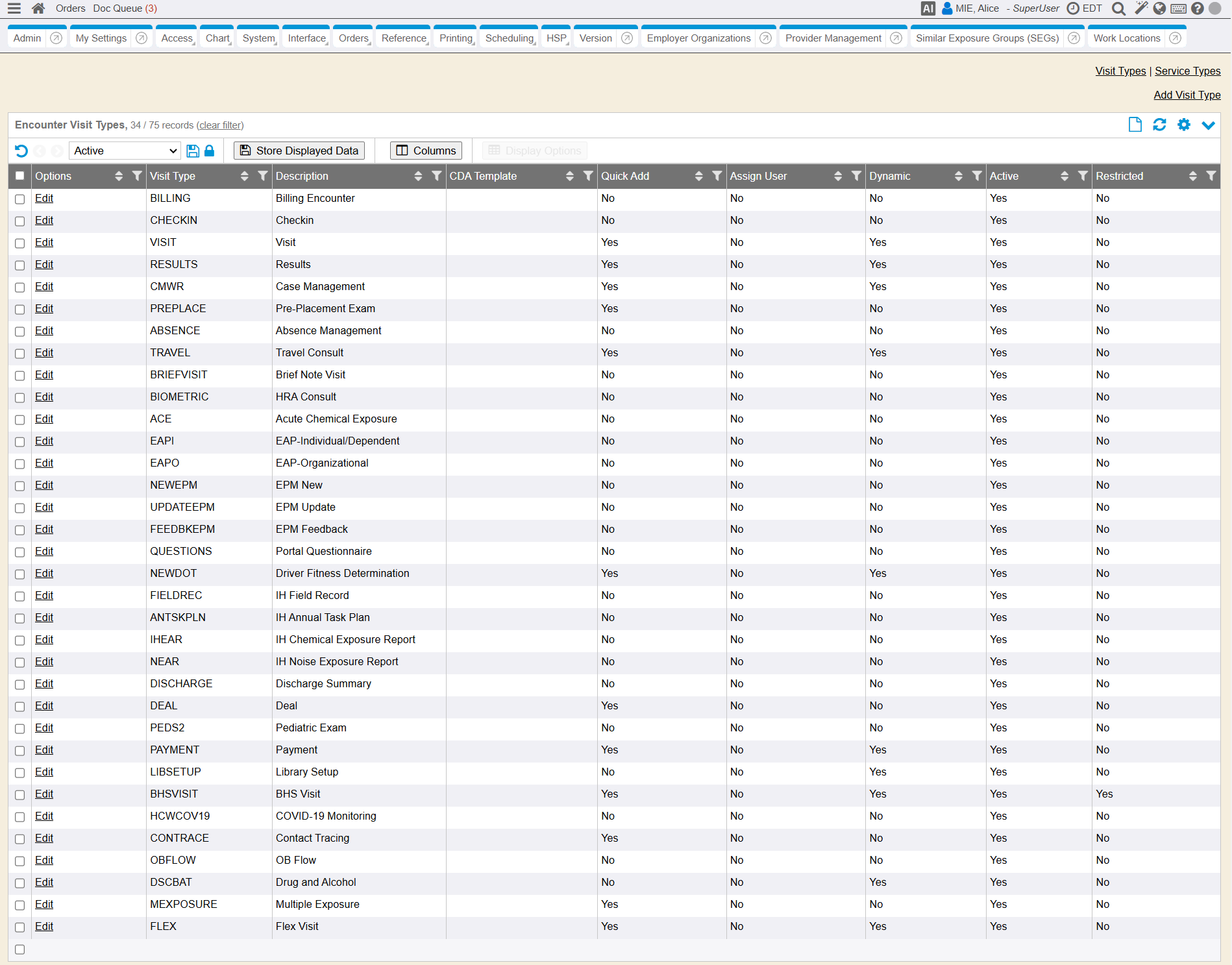Check the BILLING row checkbox
This screenshot has height=965, width=1232.
20,199
